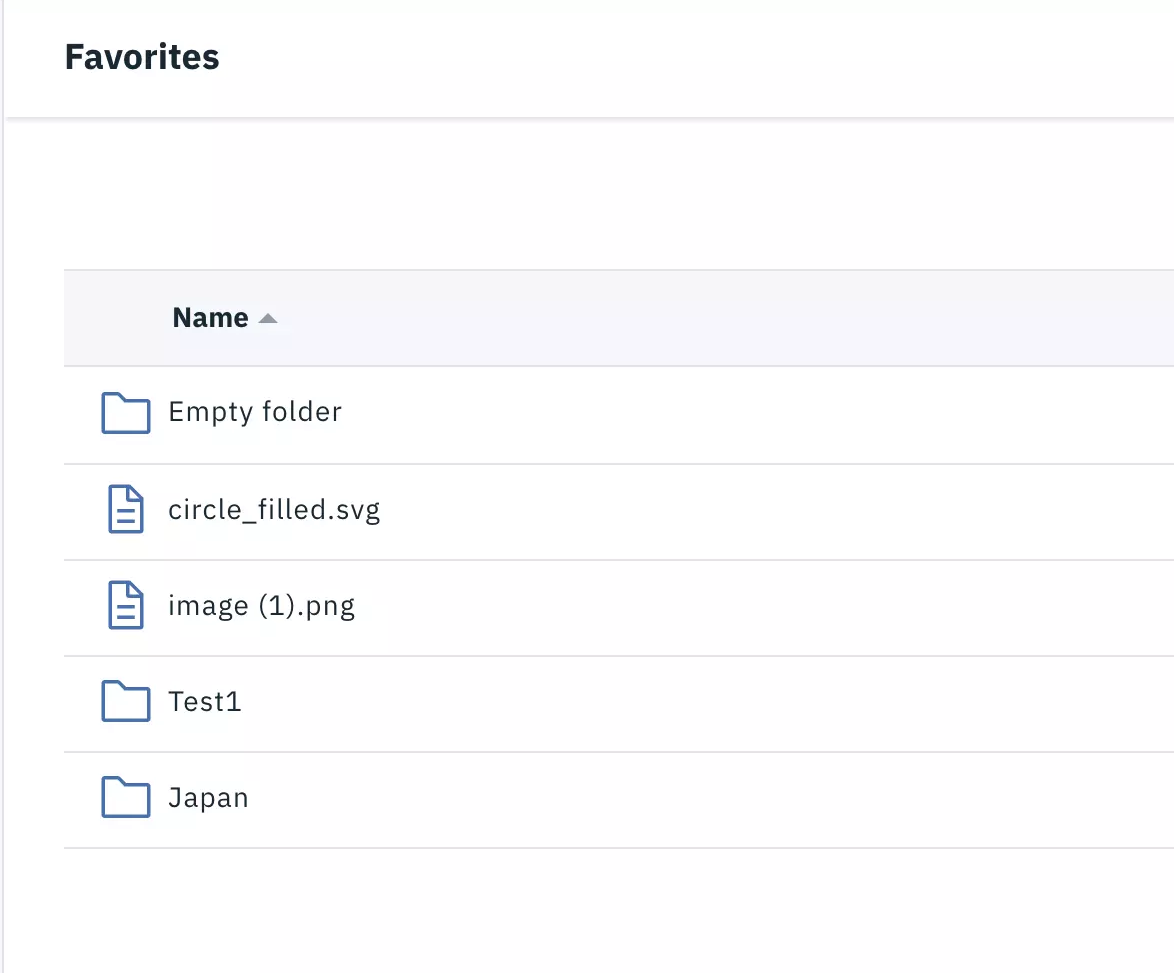Select the circle_filled.svg row
This screenshot has height=973, width=1174.
tap(274, 509)
